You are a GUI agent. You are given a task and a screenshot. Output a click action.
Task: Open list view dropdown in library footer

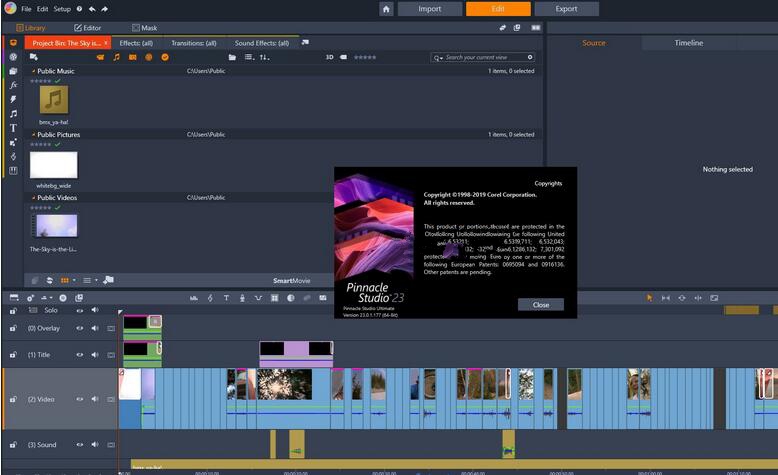point(96,280)
